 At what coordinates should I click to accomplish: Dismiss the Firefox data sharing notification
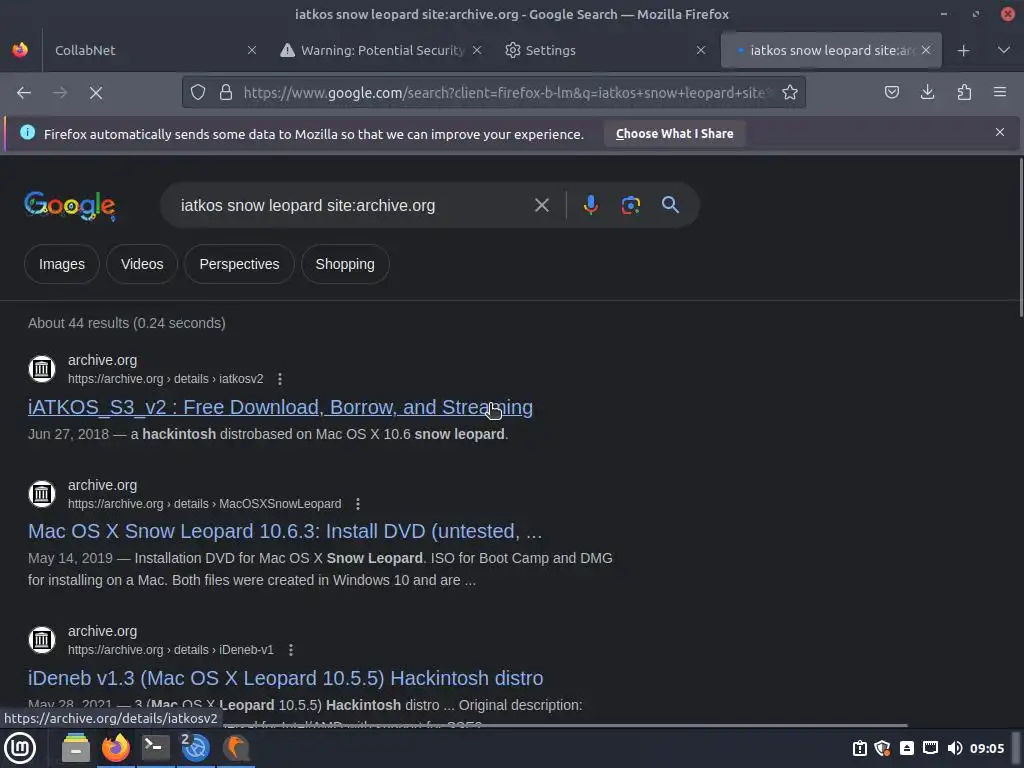[999, 133]
